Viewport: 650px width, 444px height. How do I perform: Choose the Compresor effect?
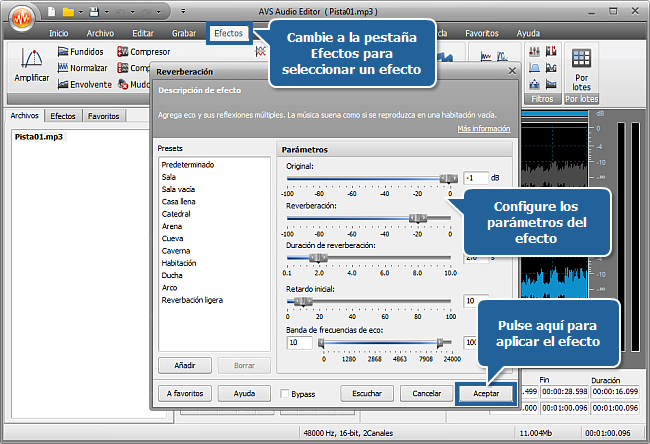[142, 51]
